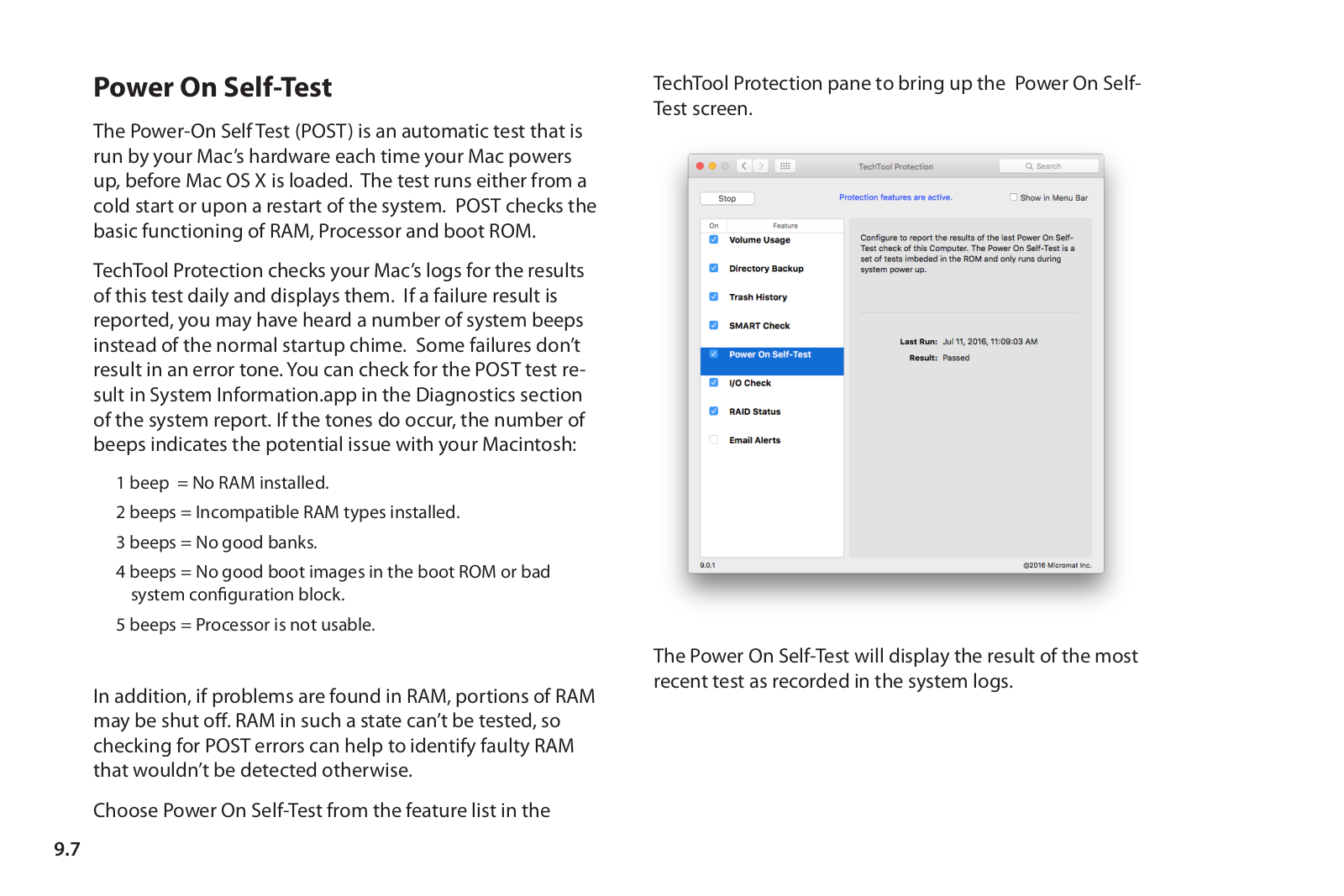
Task: Click 'Protection features are active.' status text
Action: click(x=895, y=197)
